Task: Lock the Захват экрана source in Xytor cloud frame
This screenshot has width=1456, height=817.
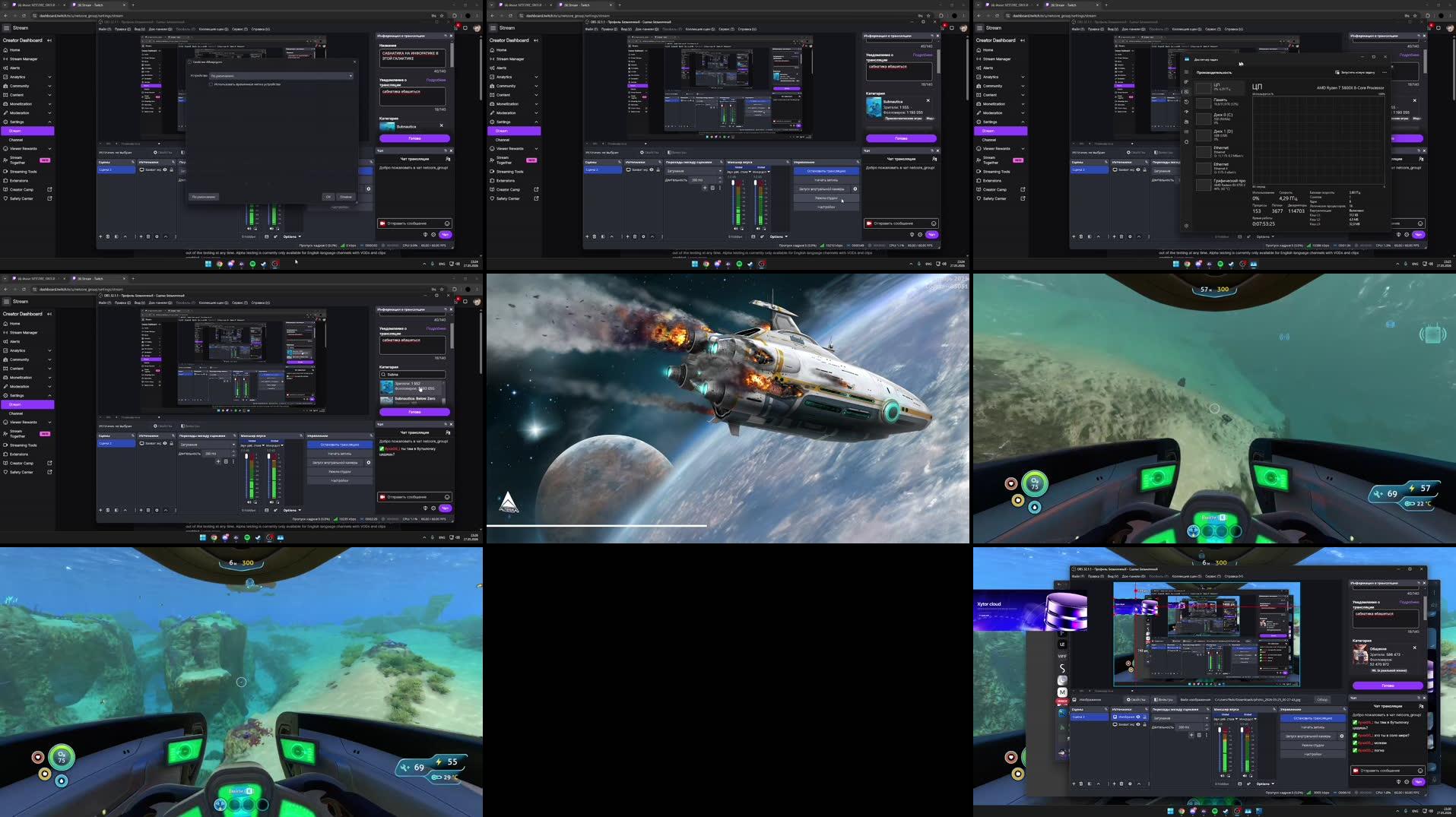Action: (x=1144, y=724)
